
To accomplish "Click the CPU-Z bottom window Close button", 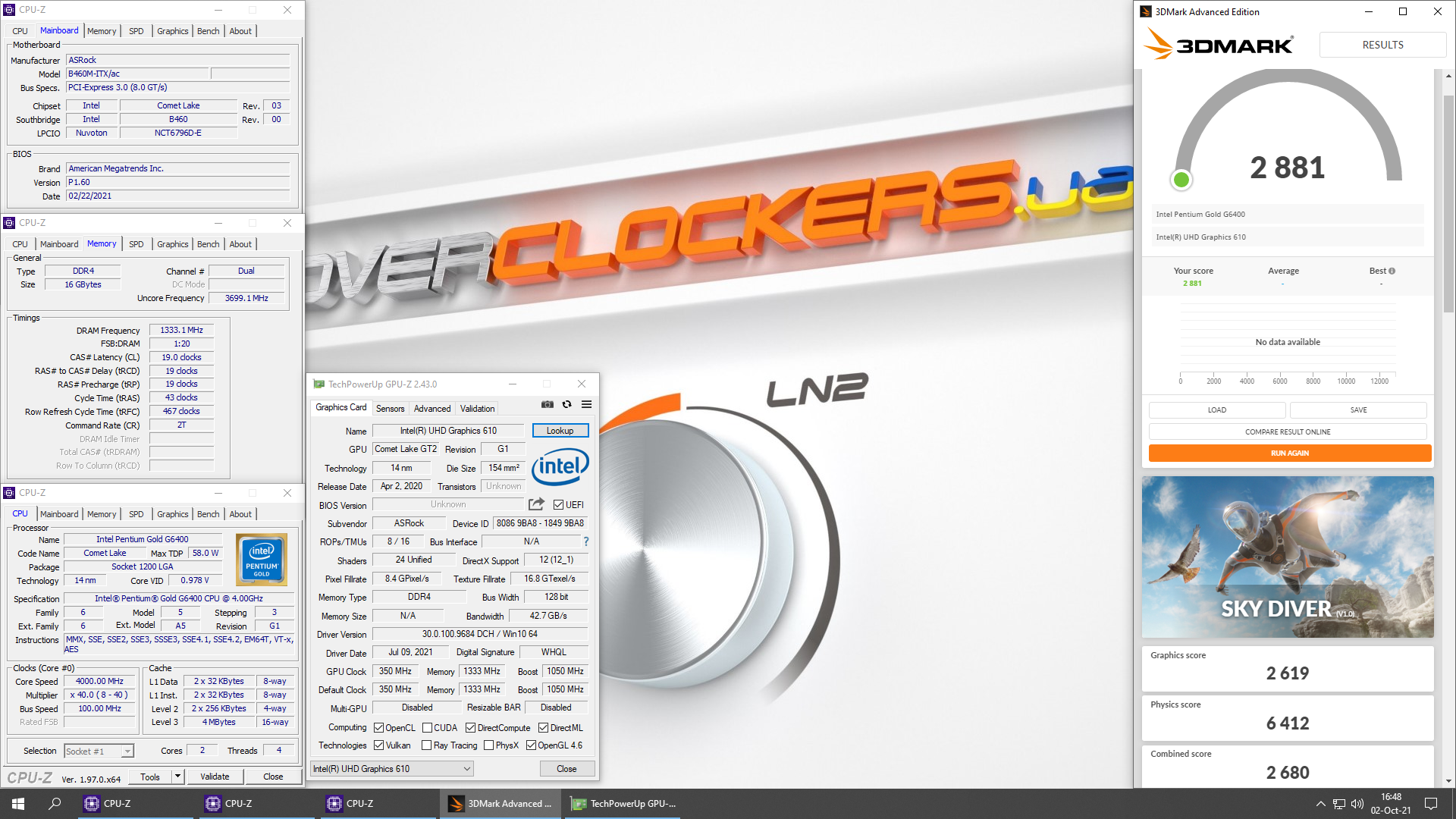I will tap(273, 777).
